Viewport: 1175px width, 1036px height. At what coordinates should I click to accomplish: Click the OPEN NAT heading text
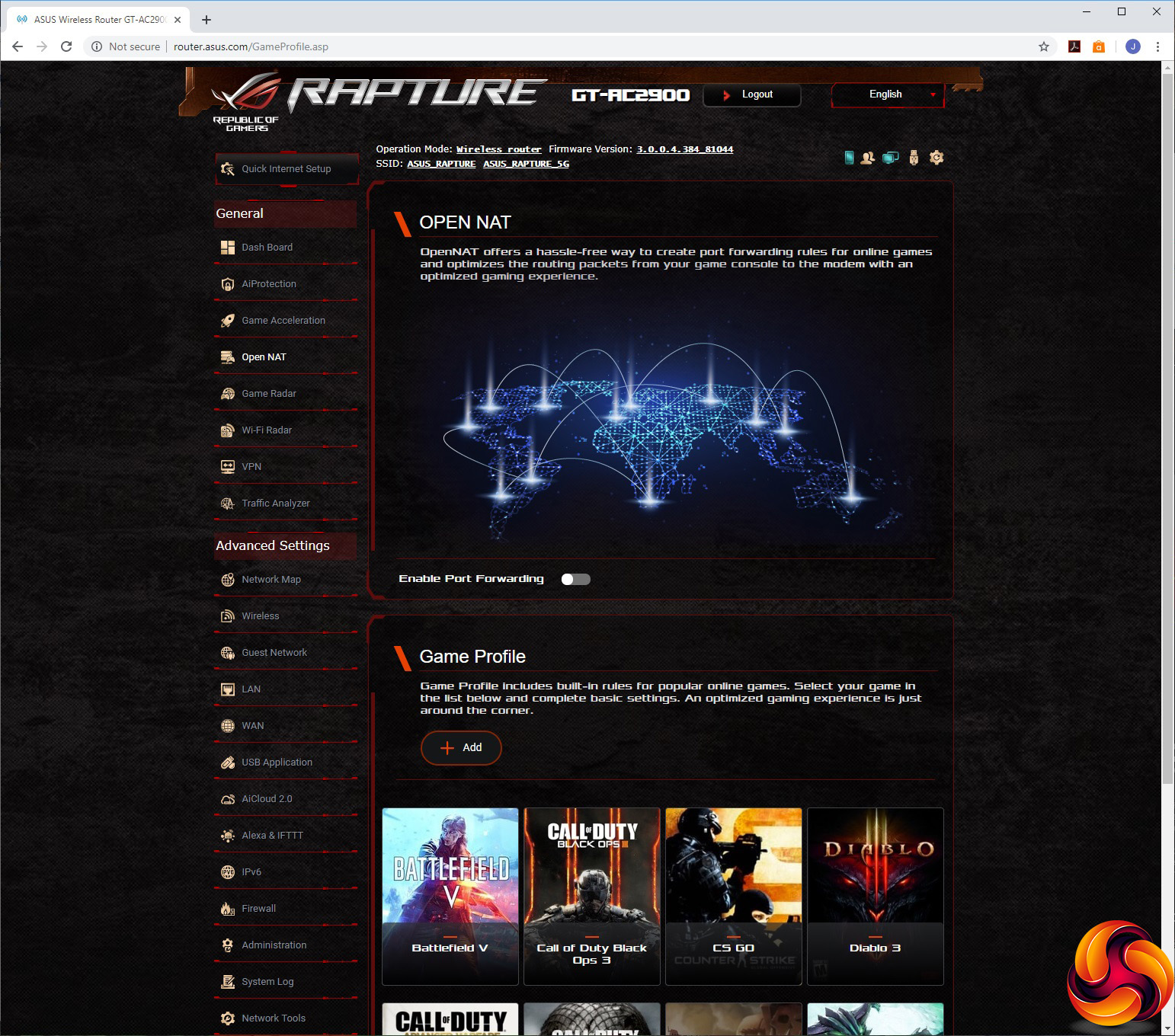[x=465, y=222]
